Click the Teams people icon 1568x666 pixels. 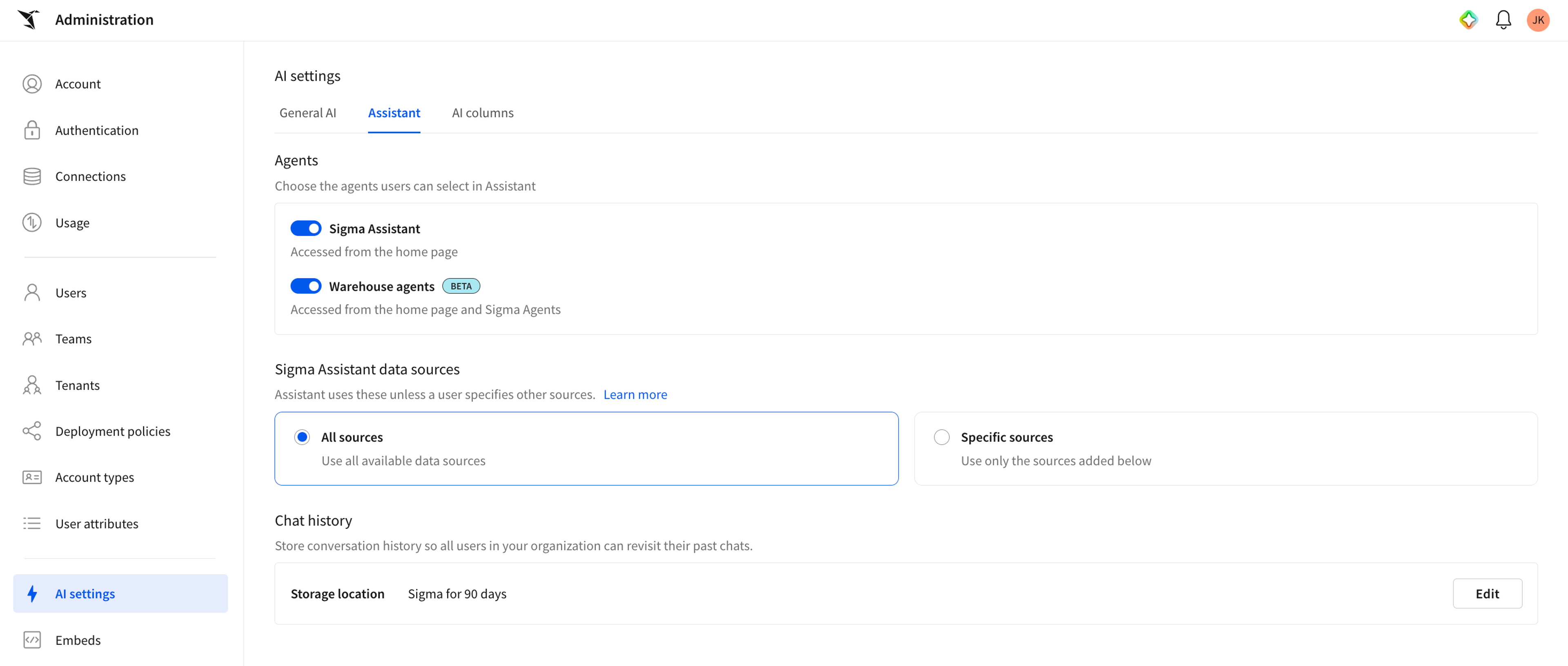click(x=32, y=339)
